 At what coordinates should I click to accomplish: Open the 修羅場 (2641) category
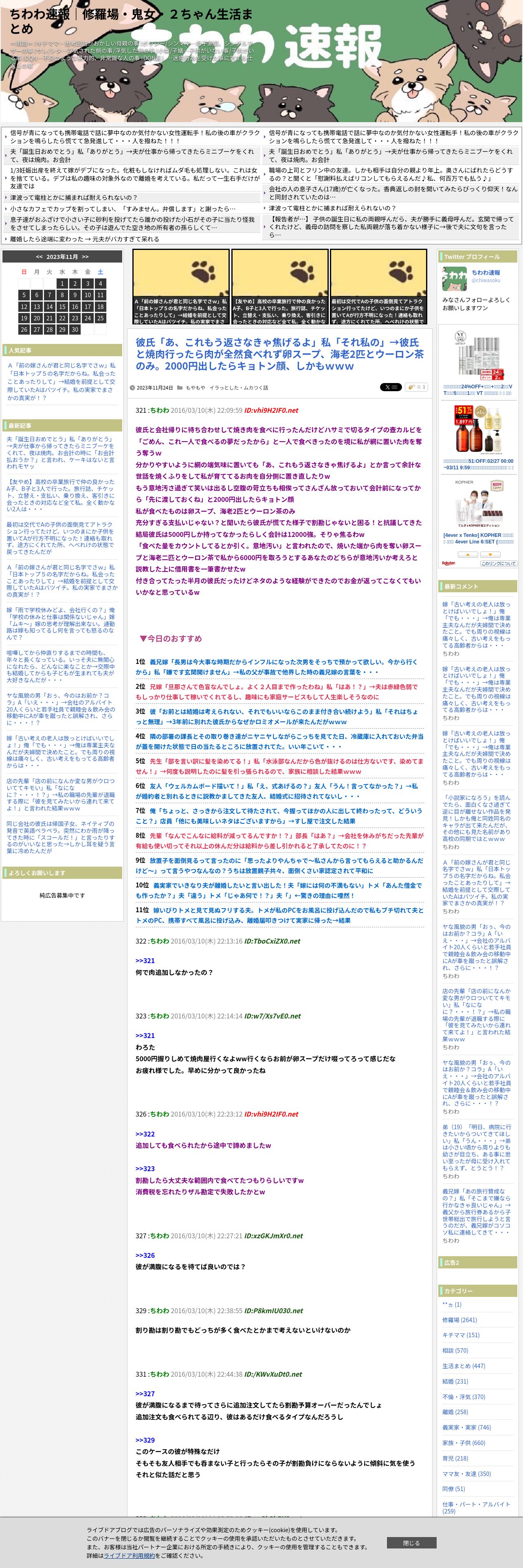pyautogui.click(x=460, y=1320)
